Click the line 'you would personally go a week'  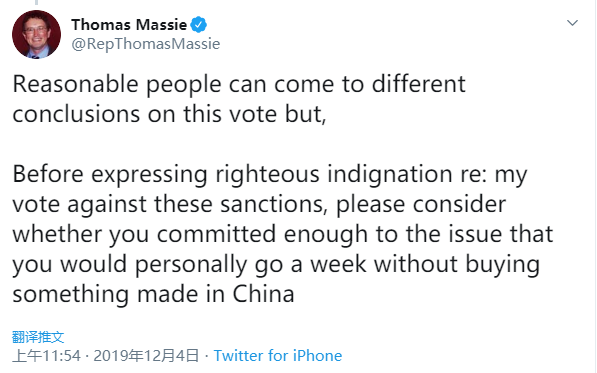276,265
